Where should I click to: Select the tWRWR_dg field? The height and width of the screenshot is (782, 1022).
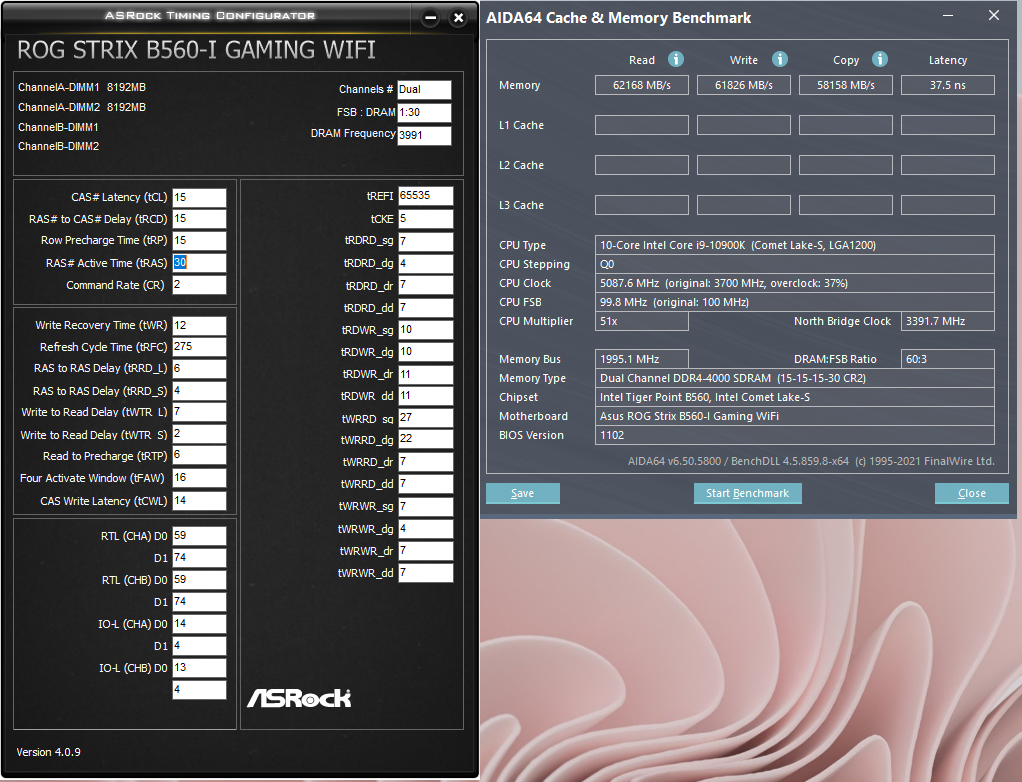[x=426, y=529]
